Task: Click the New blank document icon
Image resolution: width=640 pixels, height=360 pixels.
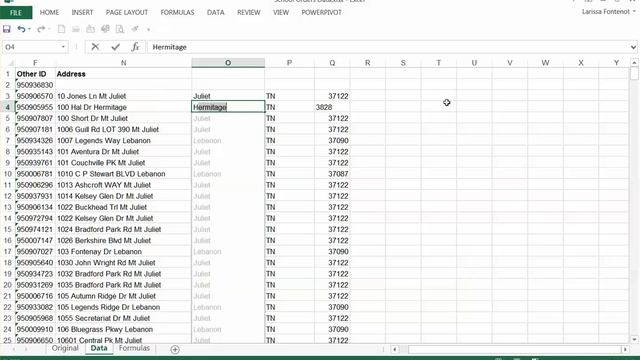Action: [61, 29]
